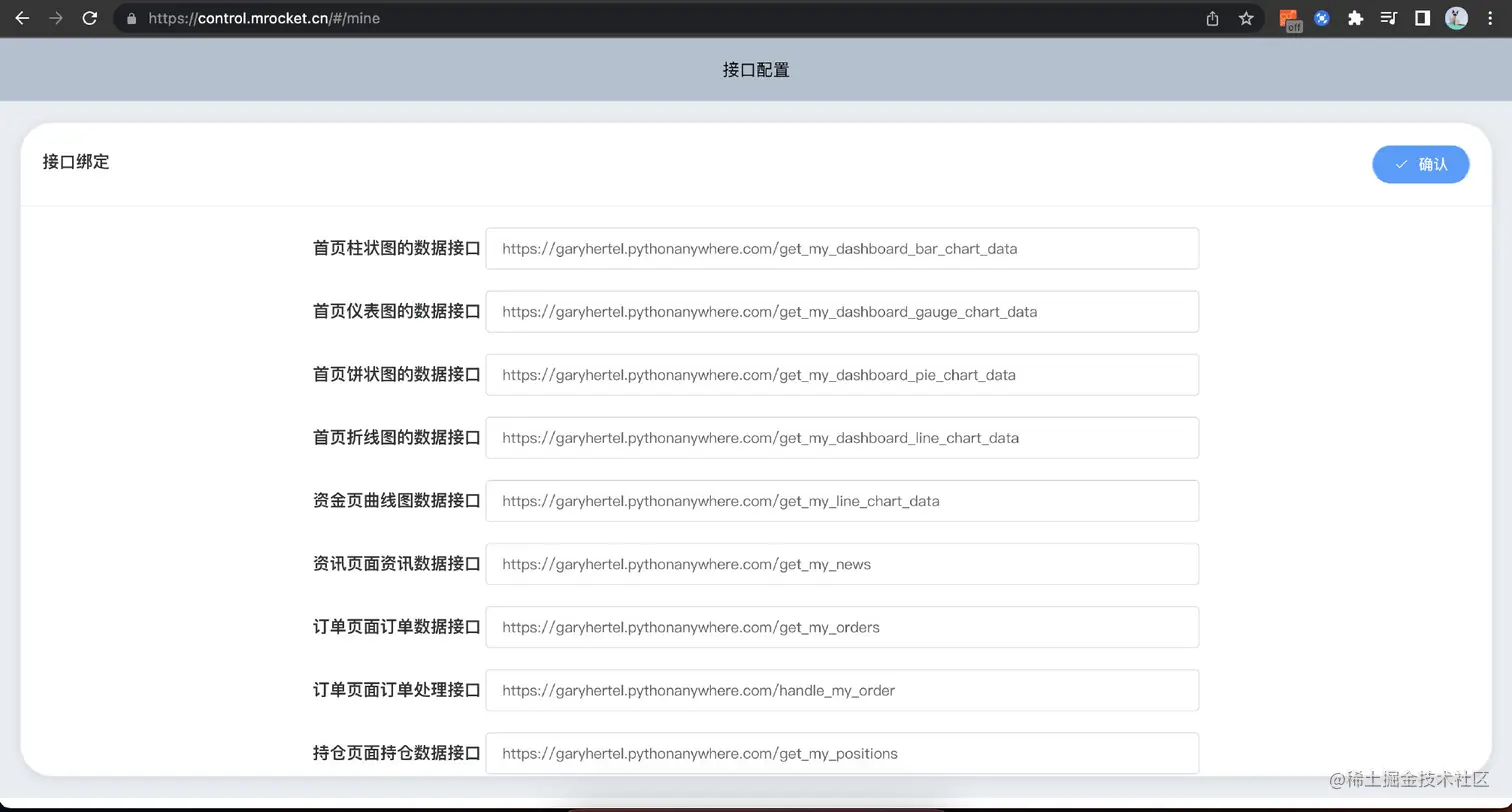Open the orange extension icon

point(1290,19)
